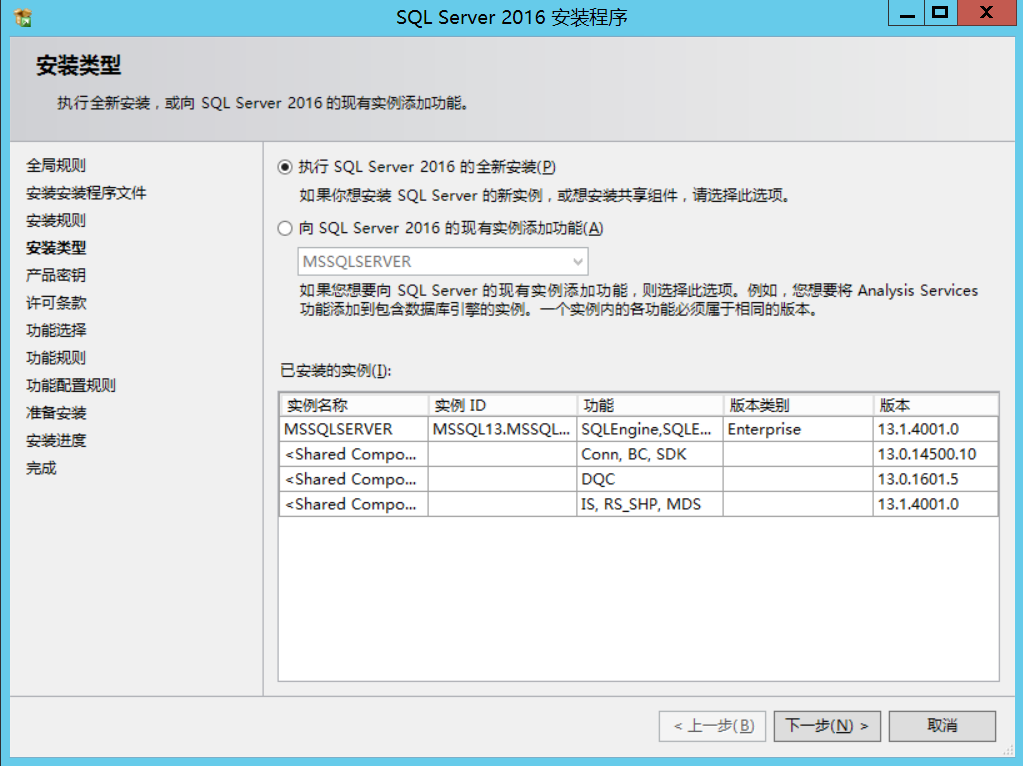The height and width of the screenshot is (766, 1023).
Task: Click the 取消 button
Action: pyautogui.click(x=942, y=726)
